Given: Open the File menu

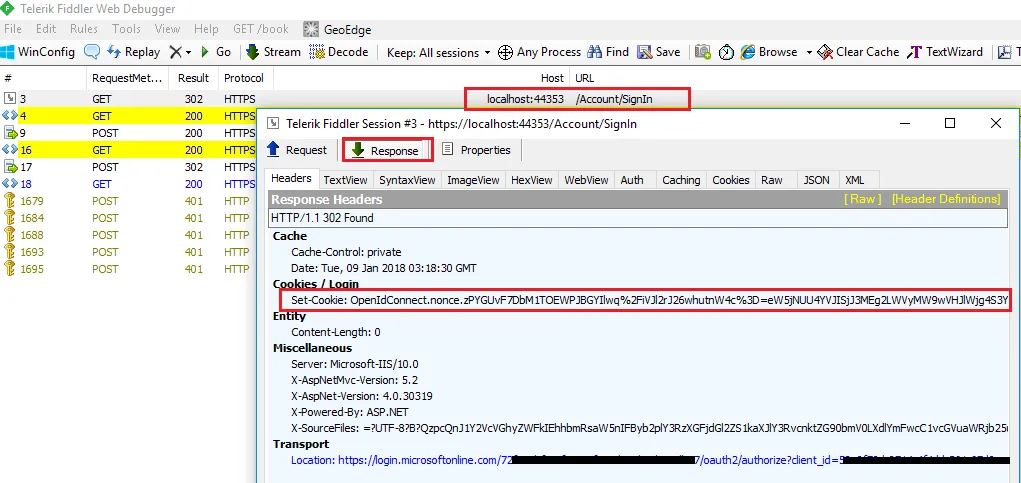Looking at the screenshot, I should (12, 29).
